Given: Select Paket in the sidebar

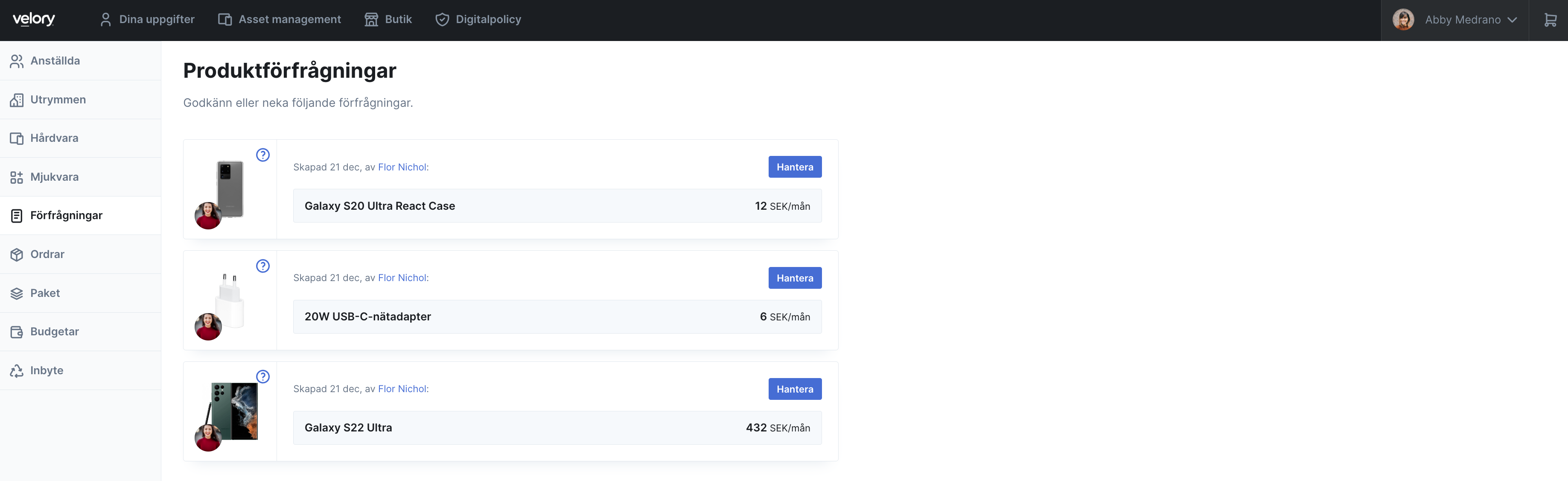Looking at the screenshot, I should pyautogui.click(x=80, y=293).
